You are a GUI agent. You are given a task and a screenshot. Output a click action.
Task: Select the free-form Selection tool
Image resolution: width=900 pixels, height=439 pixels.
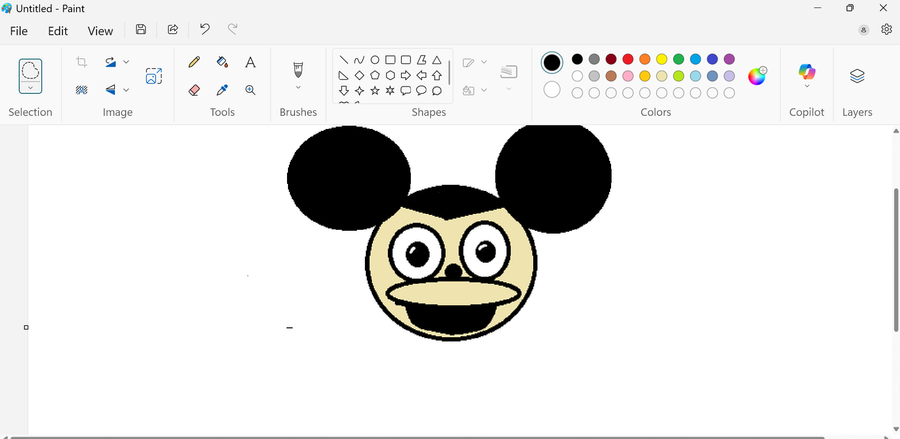tap(30, 70)
